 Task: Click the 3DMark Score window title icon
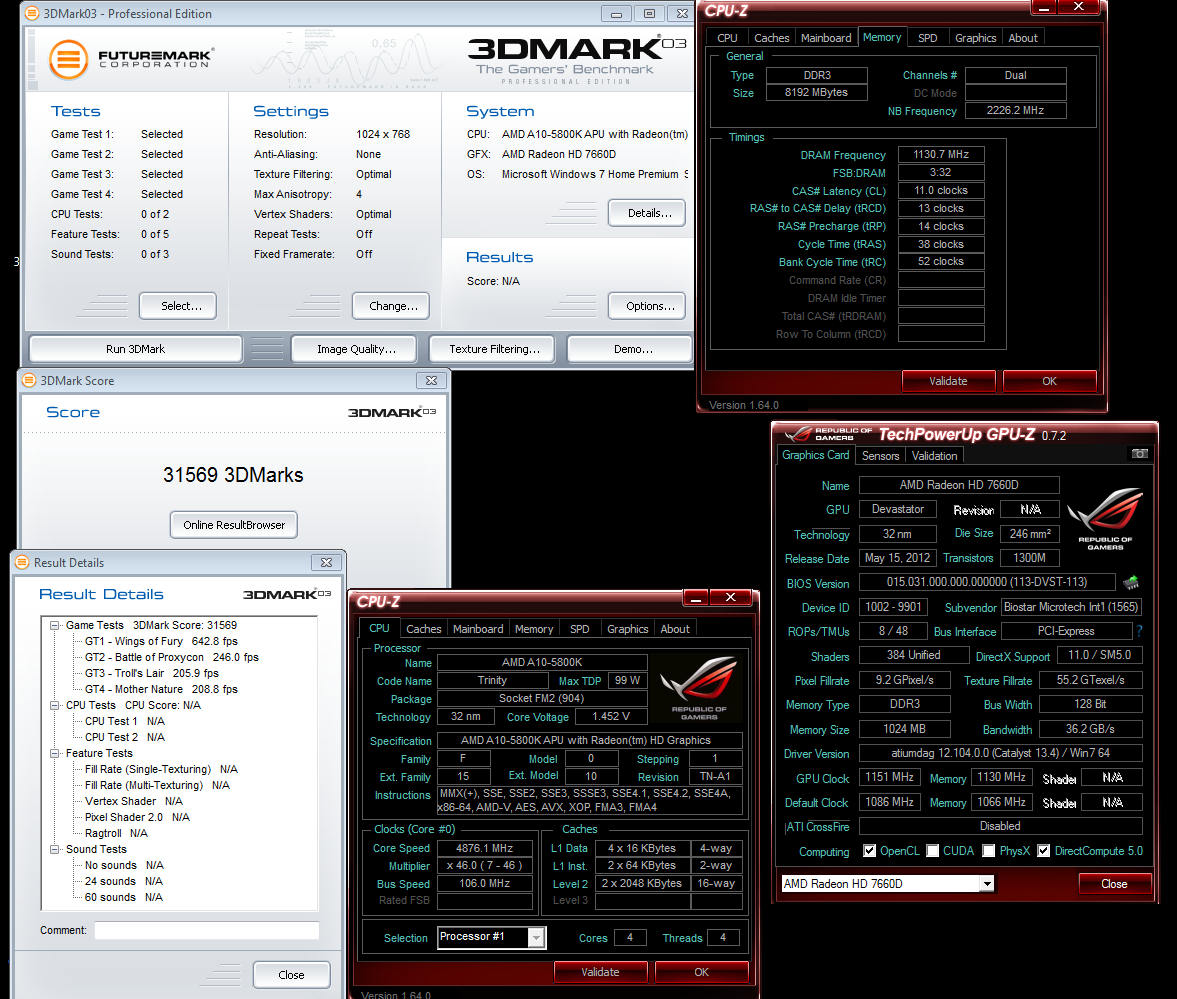point(29,381)
